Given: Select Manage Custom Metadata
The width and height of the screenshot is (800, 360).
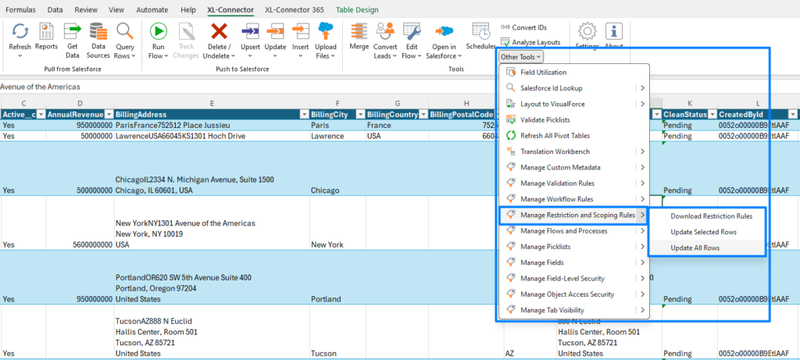Looking at the screenshot, I should point(574,167).
